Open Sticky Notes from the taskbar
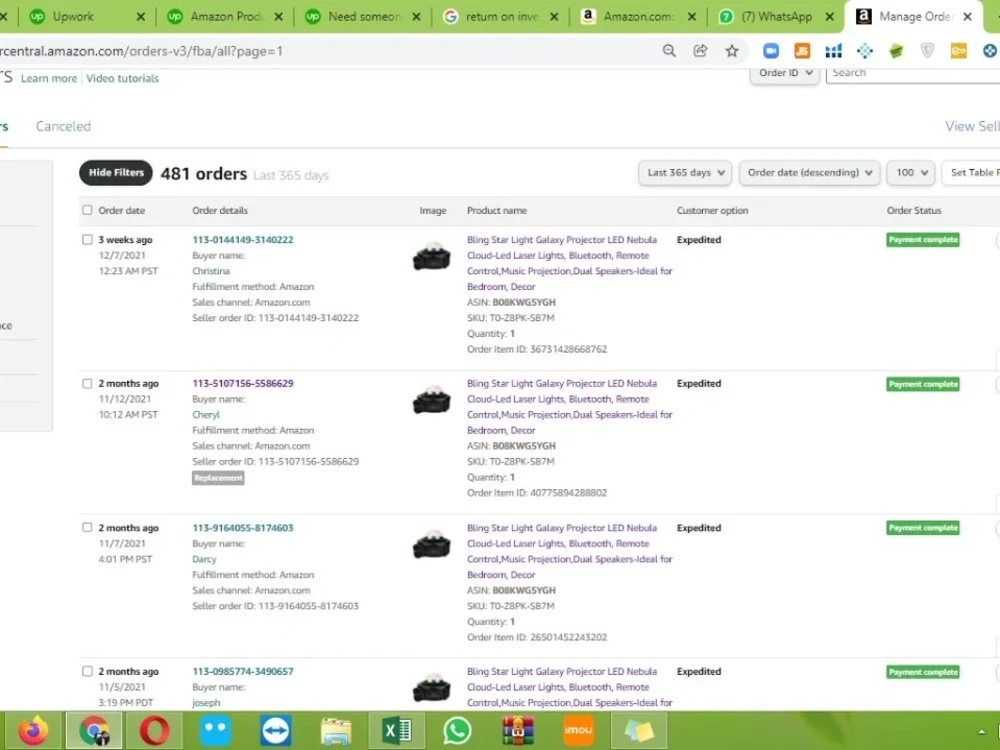The image size is (1000, 750). click(x=639, y=731)
